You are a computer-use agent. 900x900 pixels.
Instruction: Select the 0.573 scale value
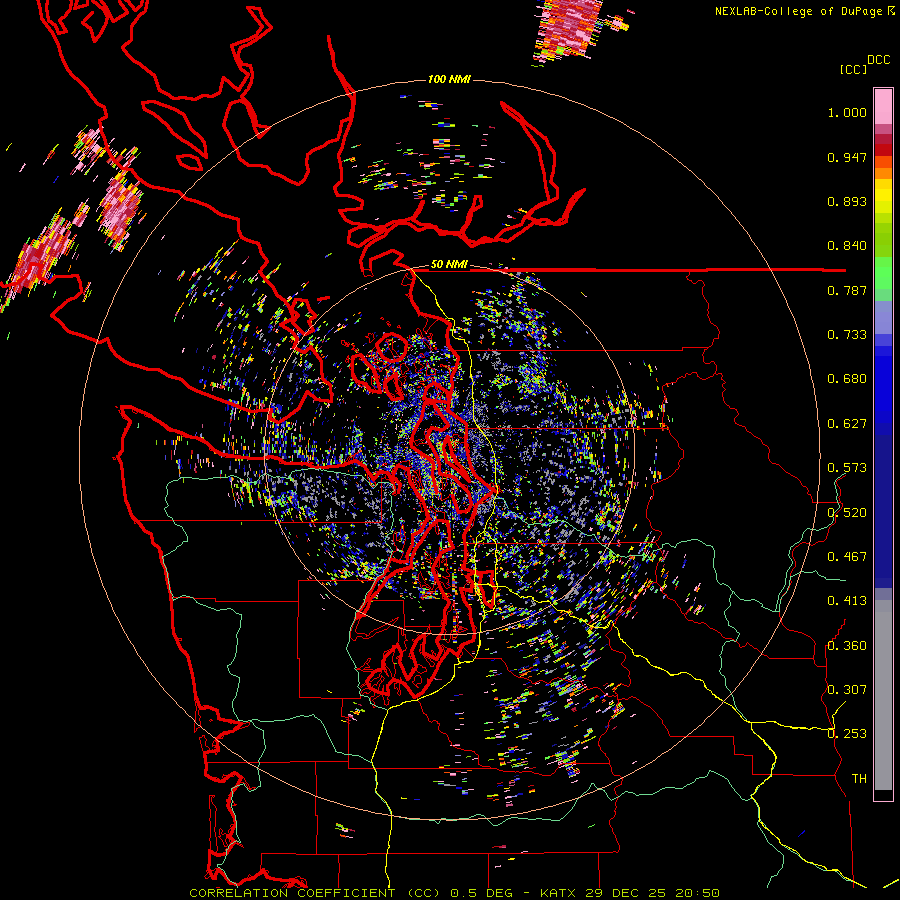tap(847, 468)
